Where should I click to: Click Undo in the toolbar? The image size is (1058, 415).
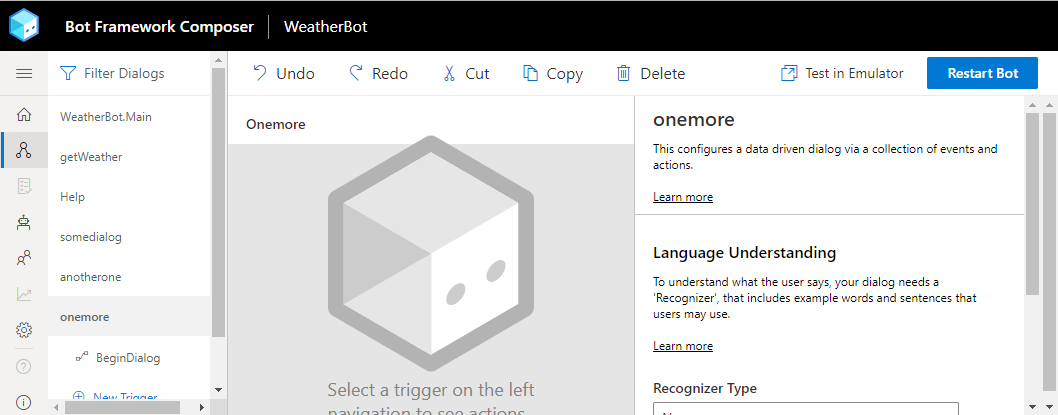point(283,74)
